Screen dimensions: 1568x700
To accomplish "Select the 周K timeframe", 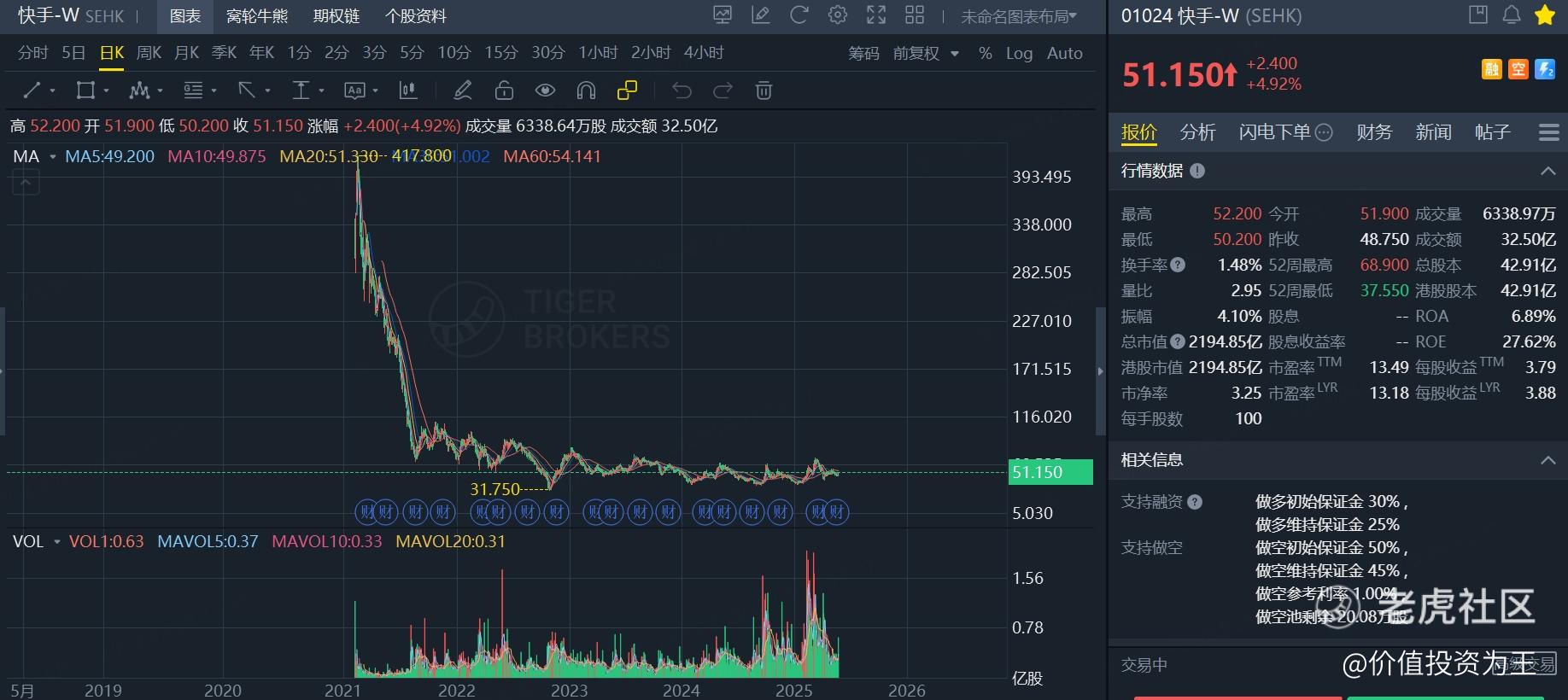I will pos(149,53).
